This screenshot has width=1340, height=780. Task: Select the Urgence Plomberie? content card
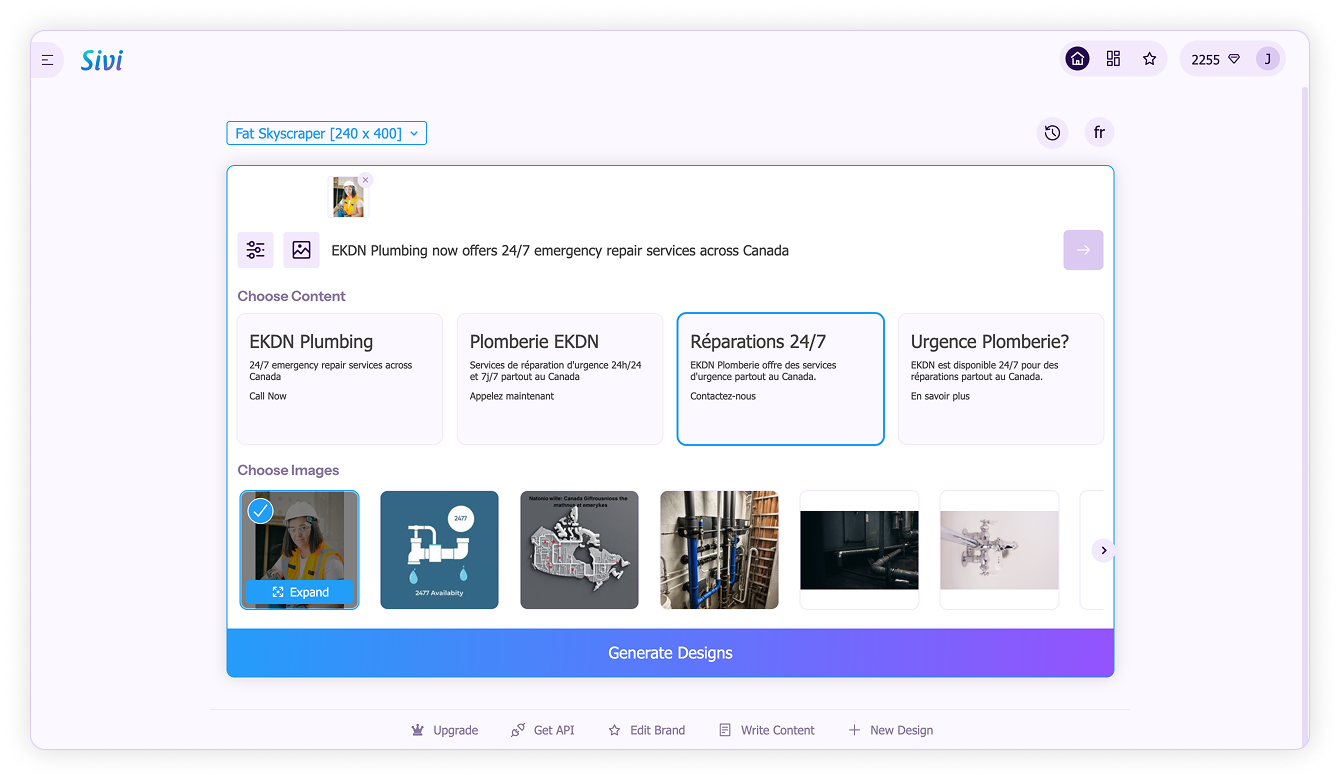(x=1001, y=379)
